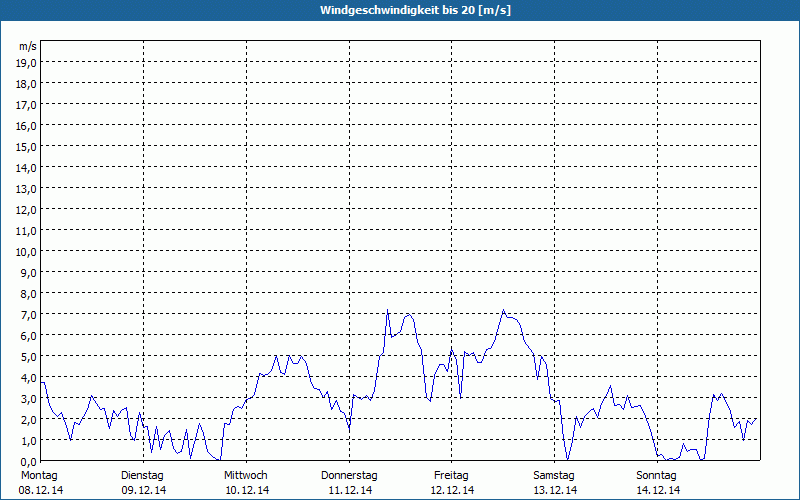Click the wind speed peak on Freitag afternoon near 7 m/s

(x=504, y=310)
